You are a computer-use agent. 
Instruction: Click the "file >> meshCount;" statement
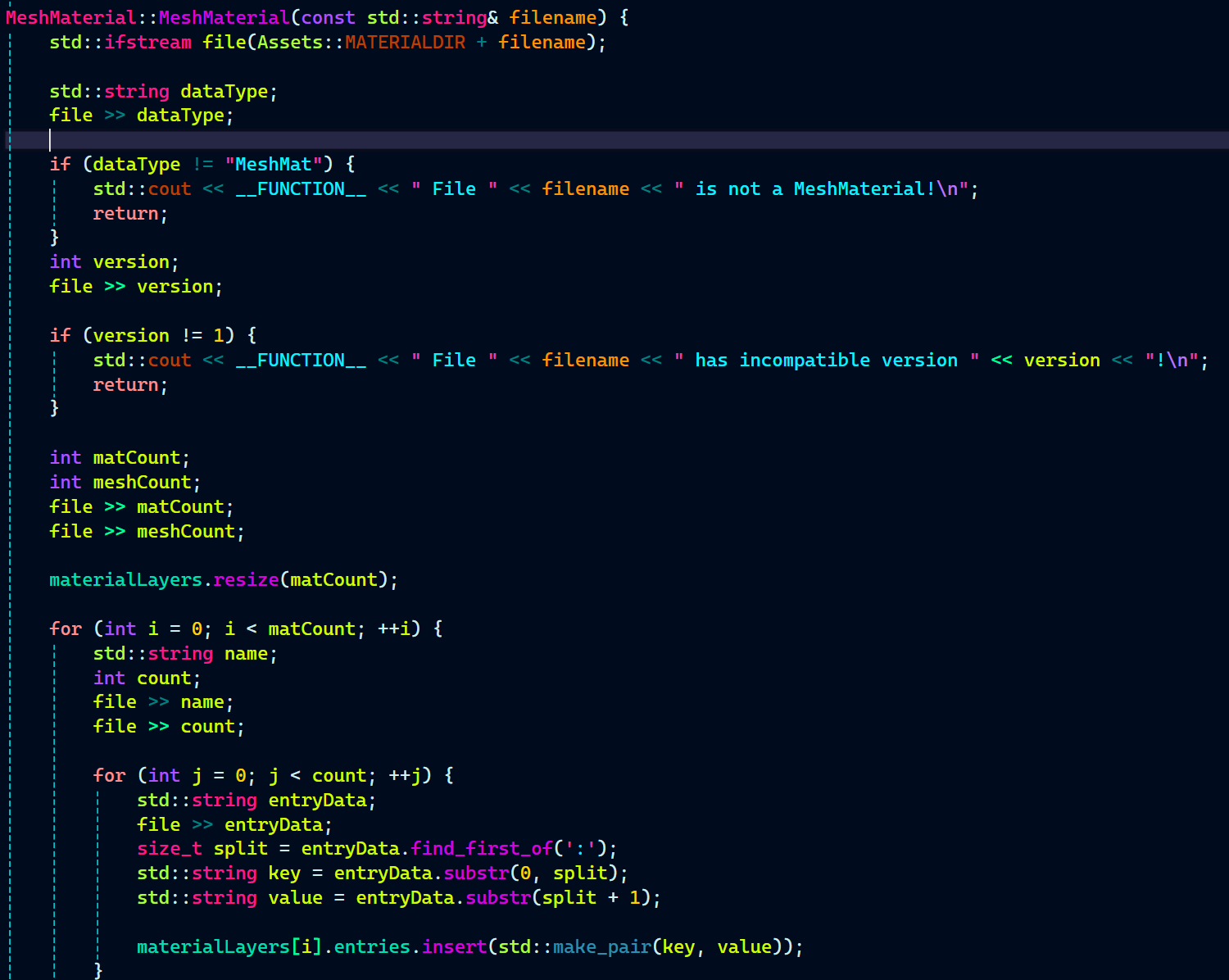[x=147, y=532]
